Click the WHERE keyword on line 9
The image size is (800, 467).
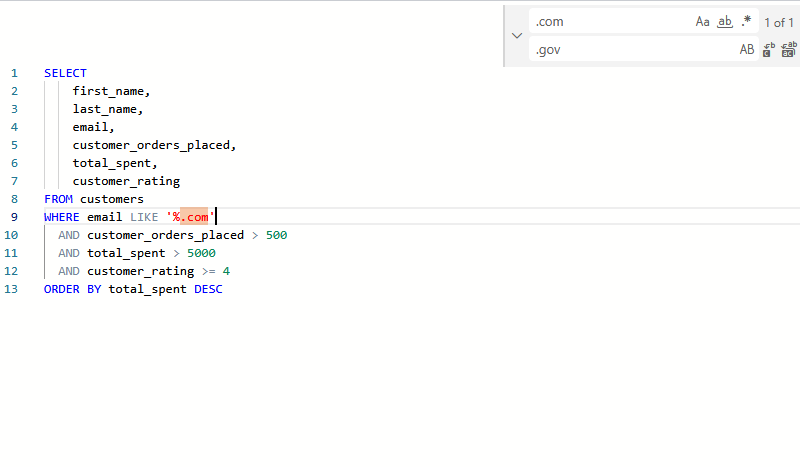pyautogui.click(x=62, y=217)
